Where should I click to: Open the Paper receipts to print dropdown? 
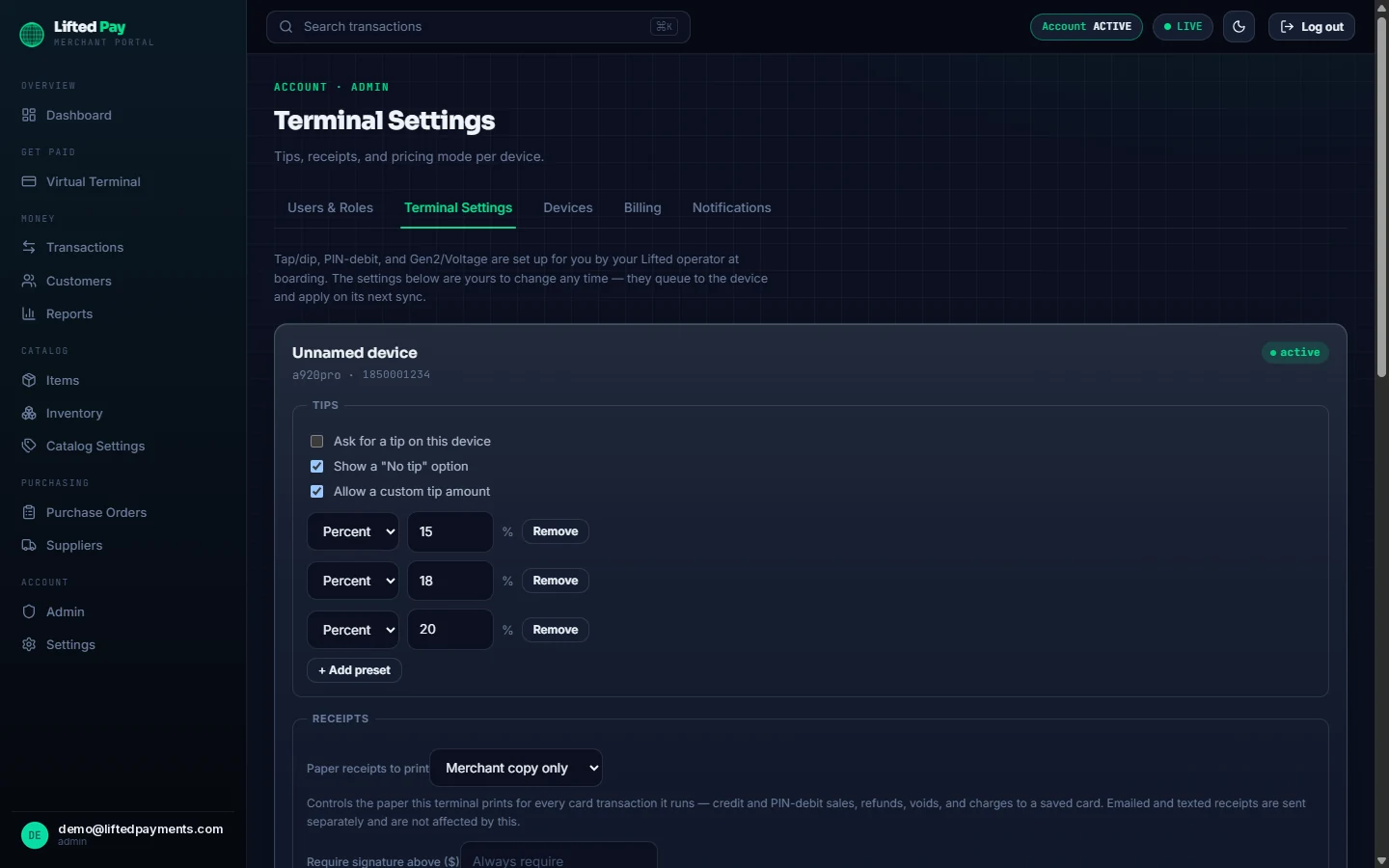(516, 768)
